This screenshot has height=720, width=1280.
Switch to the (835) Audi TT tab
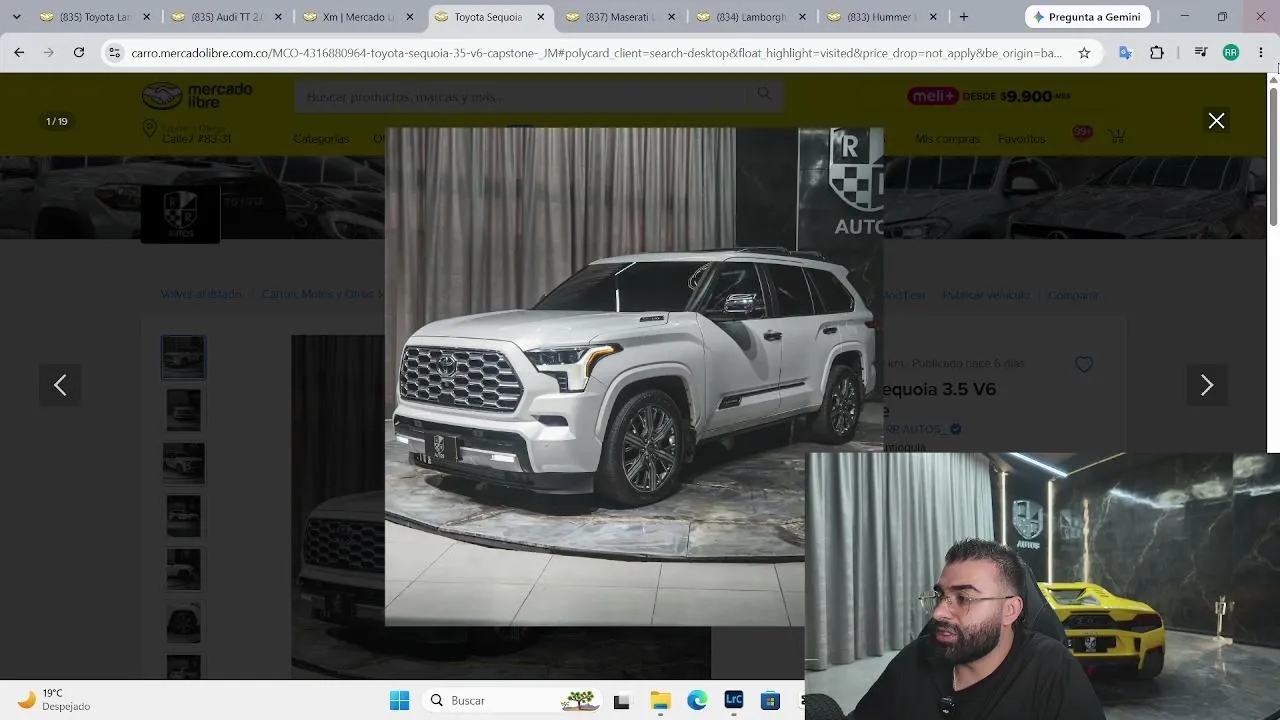227,17
